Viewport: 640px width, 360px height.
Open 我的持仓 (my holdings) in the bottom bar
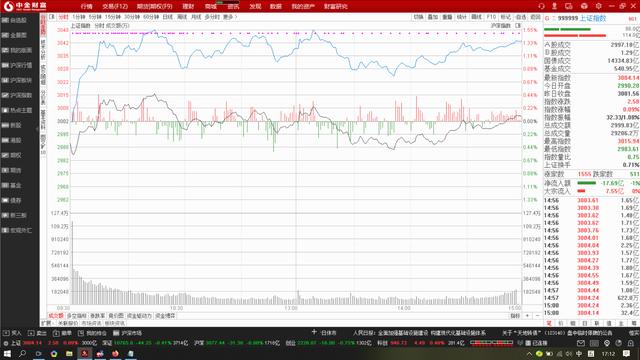pyautogui.click(x=92, y=333)
